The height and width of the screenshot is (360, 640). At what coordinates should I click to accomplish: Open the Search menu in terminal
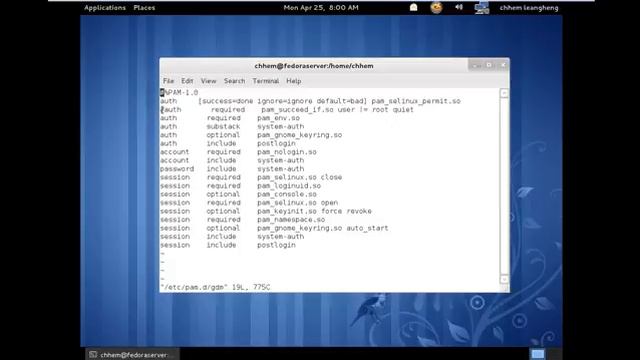point(234,81)
